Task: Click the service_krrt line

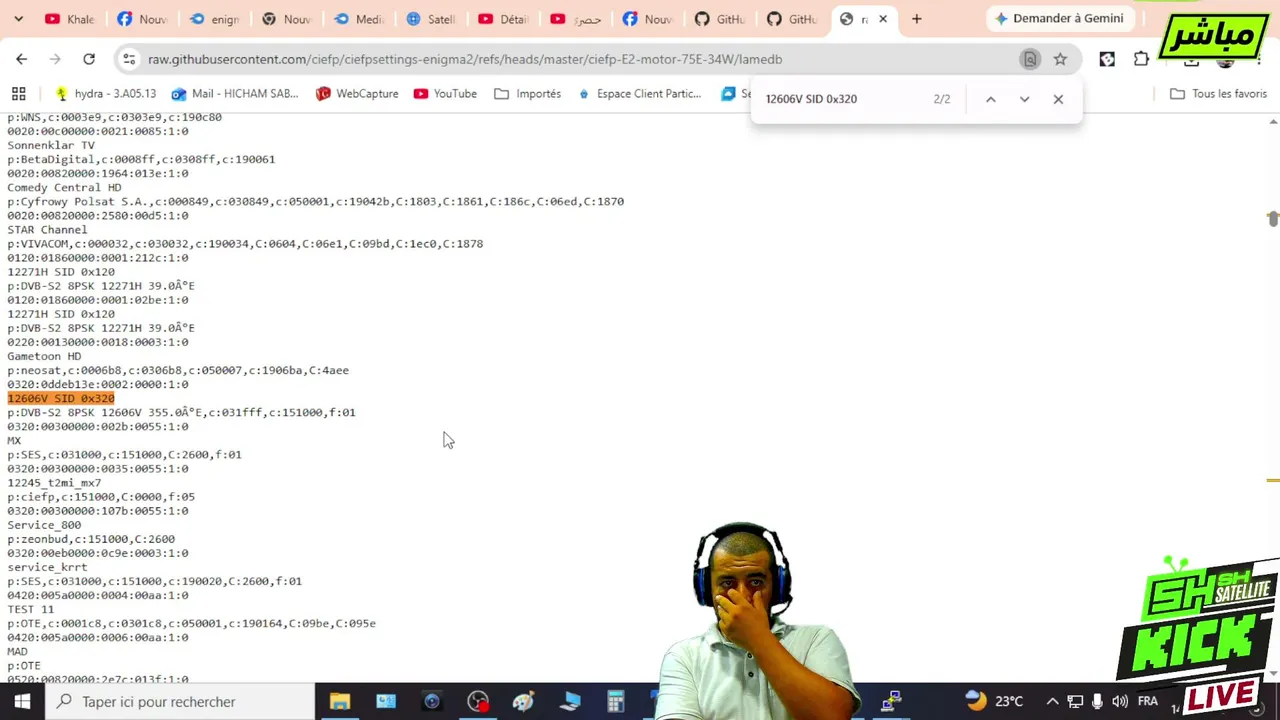Action: point(47,567)
